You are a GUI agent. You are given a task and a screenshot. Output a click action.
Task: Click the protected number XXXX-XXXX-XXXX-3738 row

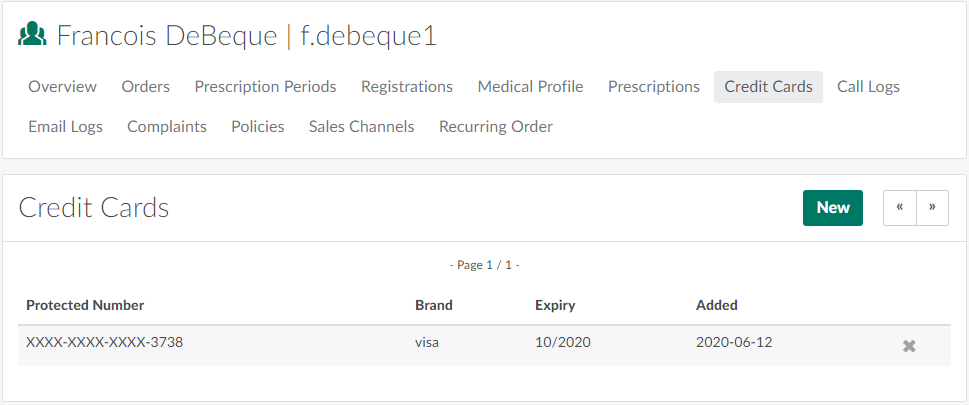click(104, 343)
